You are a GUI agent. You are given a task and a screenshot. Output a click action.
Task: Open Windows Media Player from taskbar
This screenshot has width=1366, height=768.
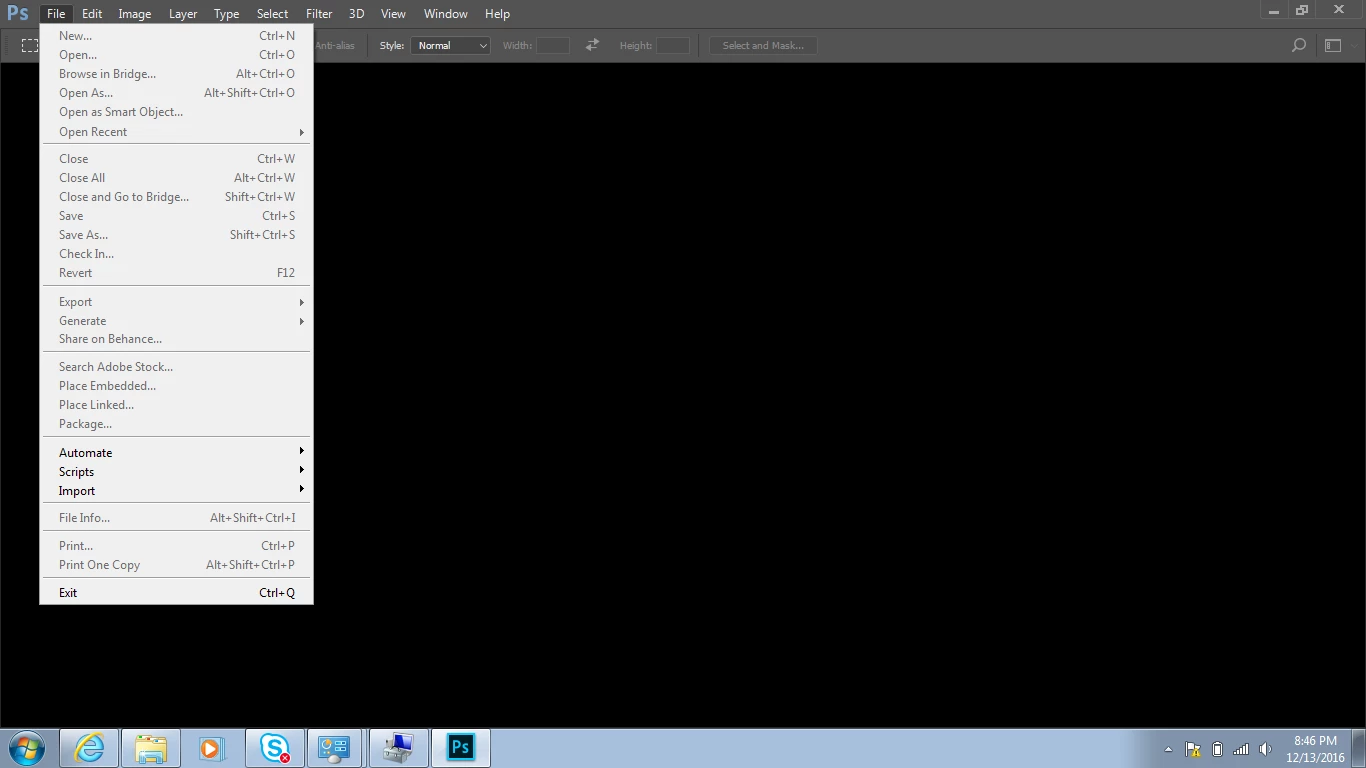(212, 748)
